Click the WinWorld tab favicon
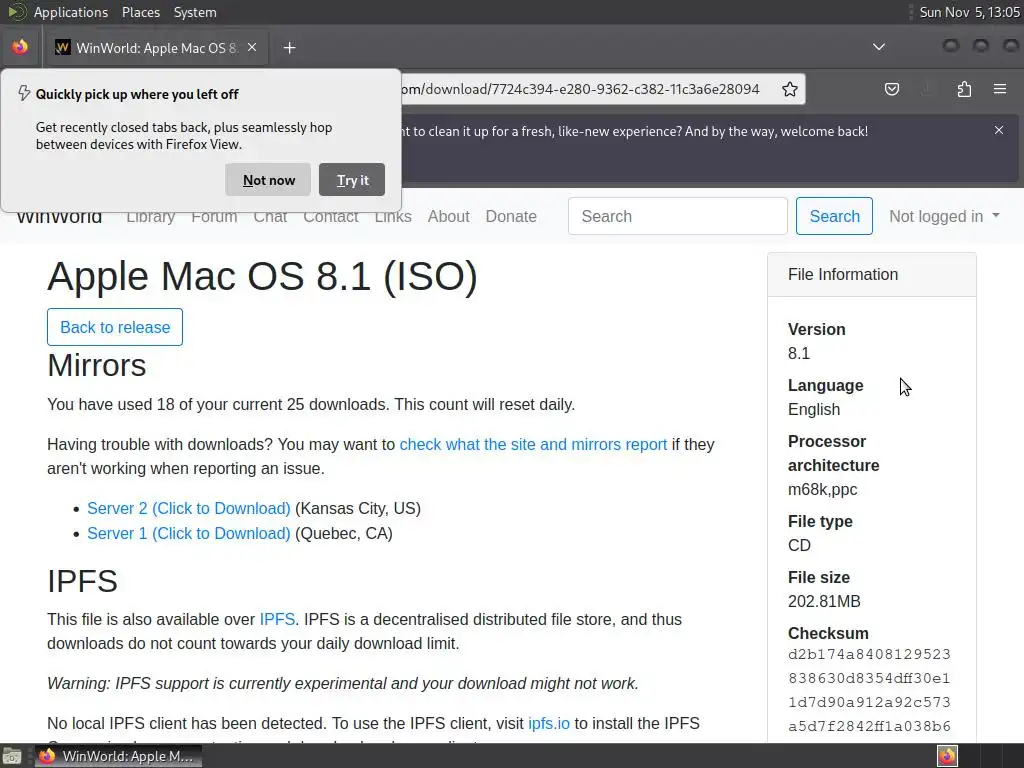The width and height of the screenshot is (1024, 768). [63, 47]
